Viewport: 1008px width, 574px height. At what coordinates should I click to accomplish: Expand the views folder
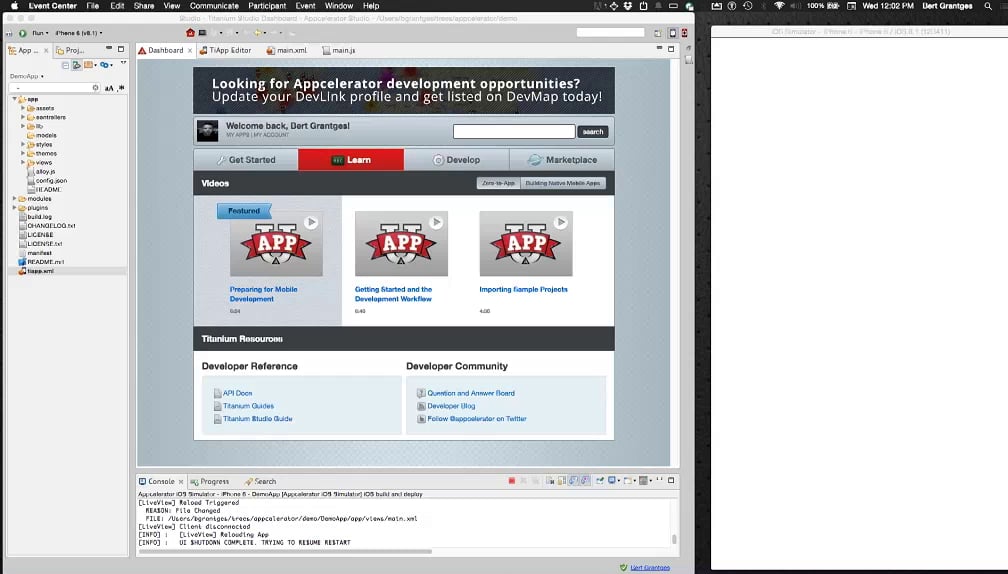point(22,163)
